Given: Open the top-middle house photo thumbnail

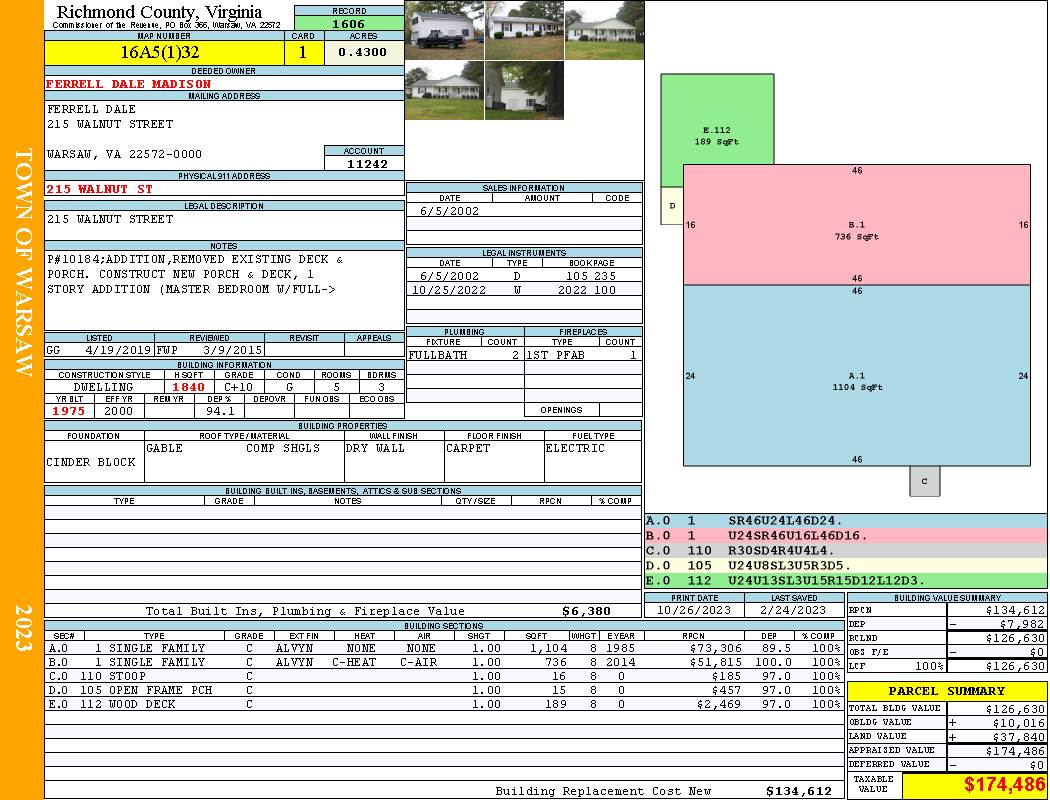Looking at the screenshot, I should [x=524, y=30].
